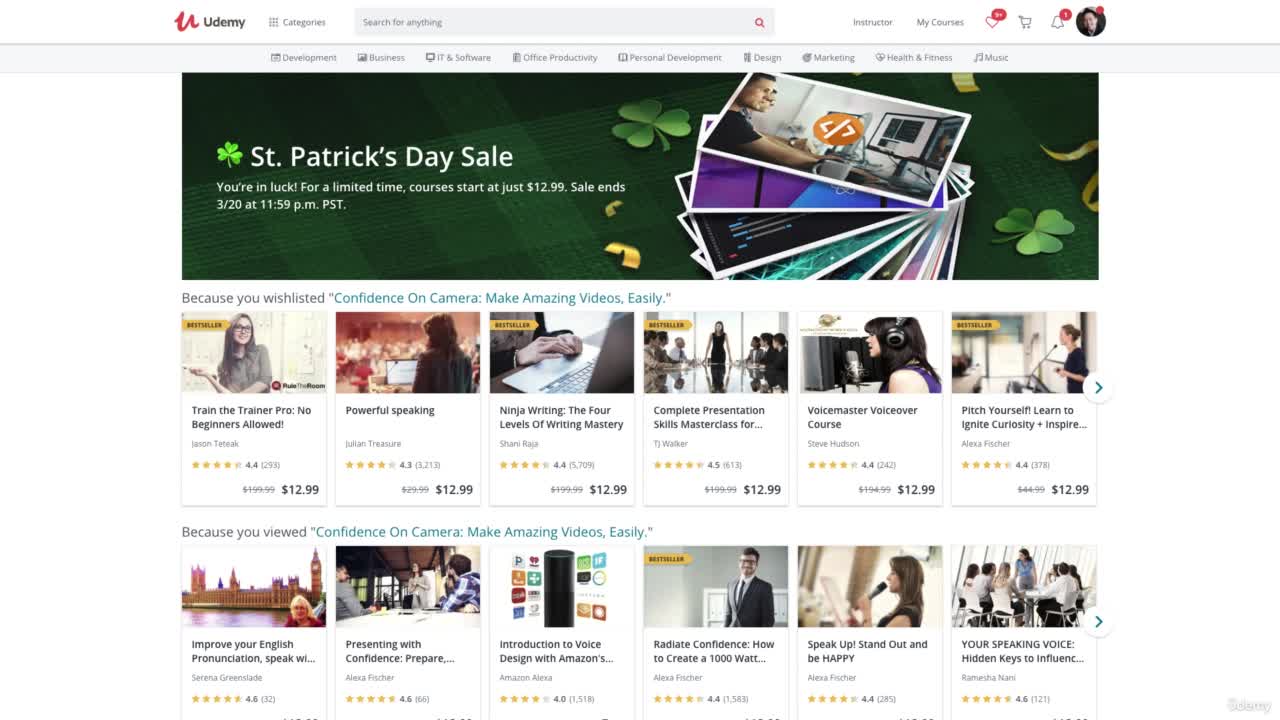Click the Presenting with Confidence title
1280x720 pixels.
[400, 651]
